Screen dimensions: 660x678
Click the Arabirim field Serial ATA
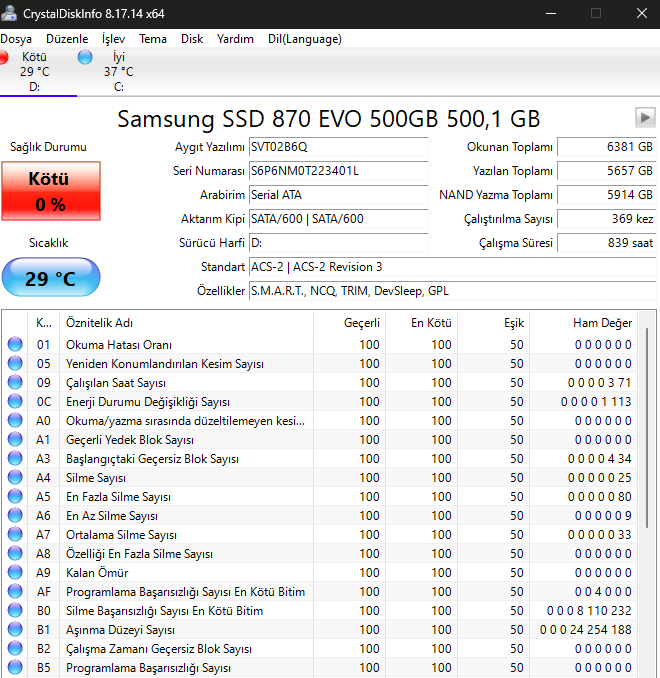pyautogui.click(x=339, y=195)
